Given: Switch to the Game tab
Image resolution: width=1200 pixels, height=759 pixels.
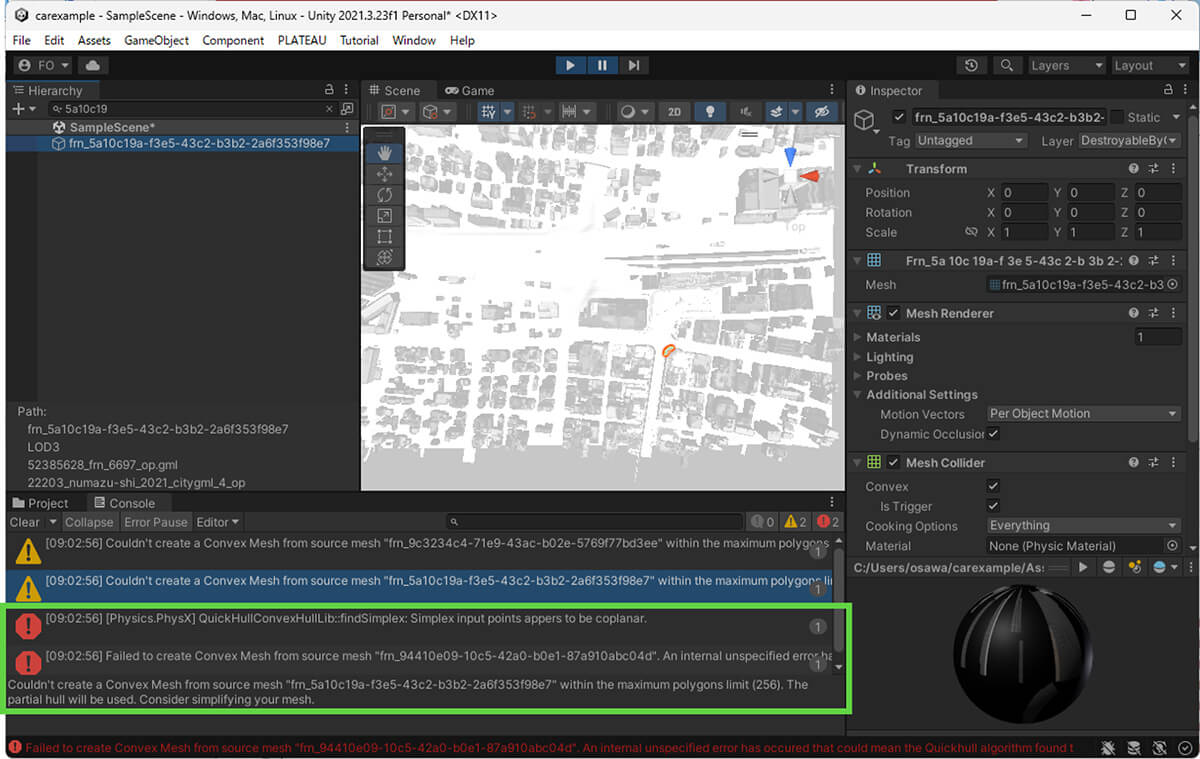Looking at the screenshot, I should point(470,90).
